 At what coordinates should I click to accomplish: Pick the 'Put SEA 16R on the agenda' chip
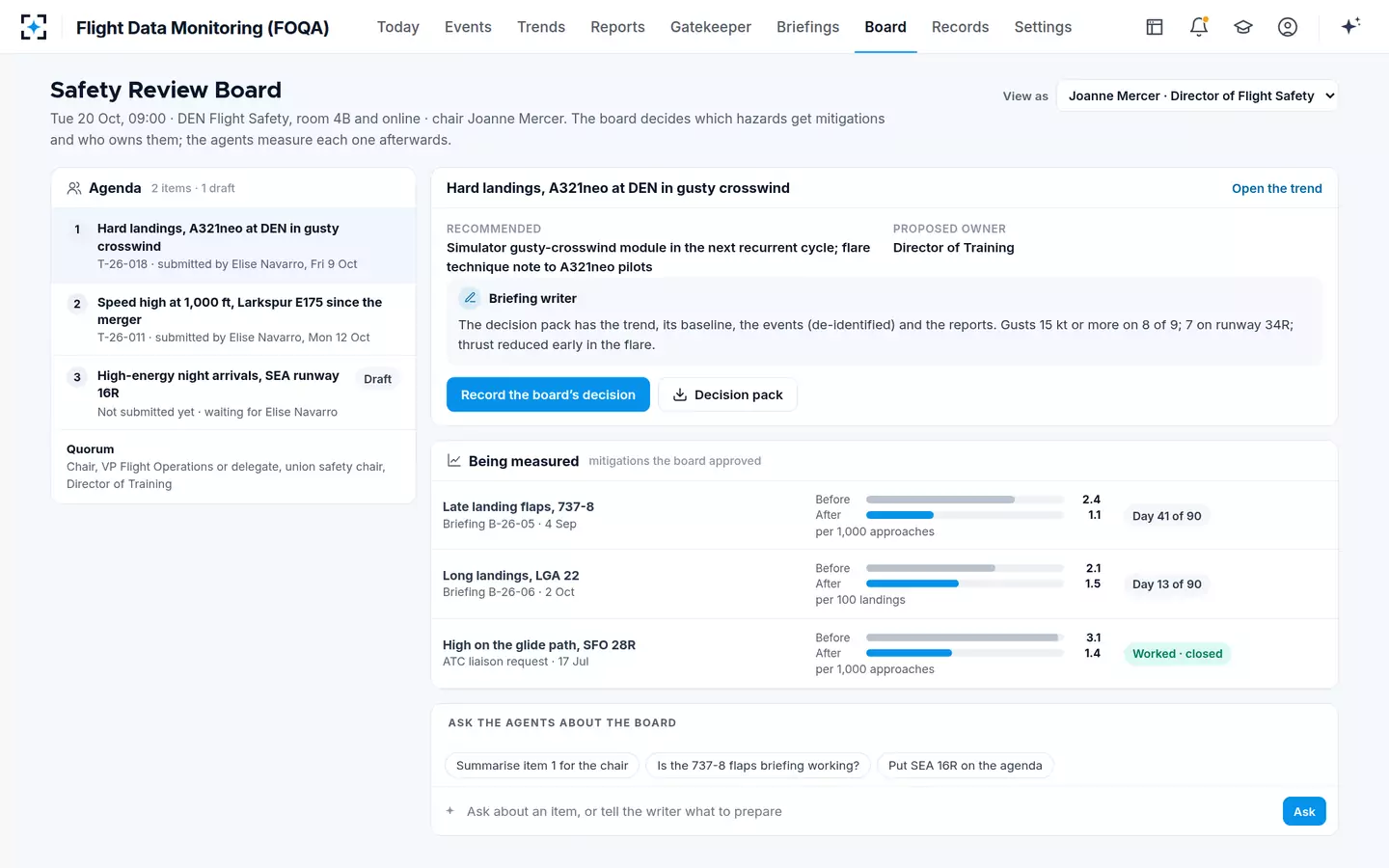965,766
